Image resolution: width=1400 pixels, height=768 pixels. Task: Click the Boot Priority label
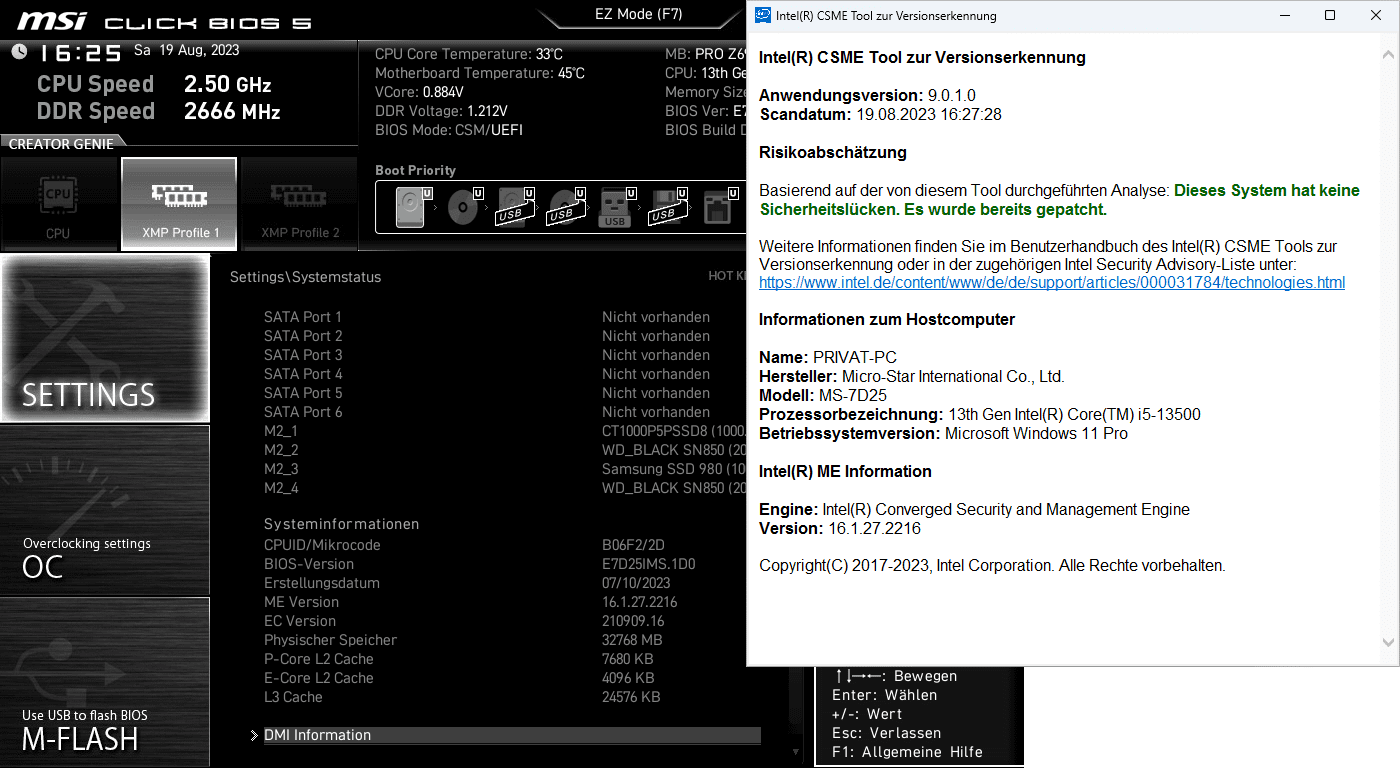[415, 171]
